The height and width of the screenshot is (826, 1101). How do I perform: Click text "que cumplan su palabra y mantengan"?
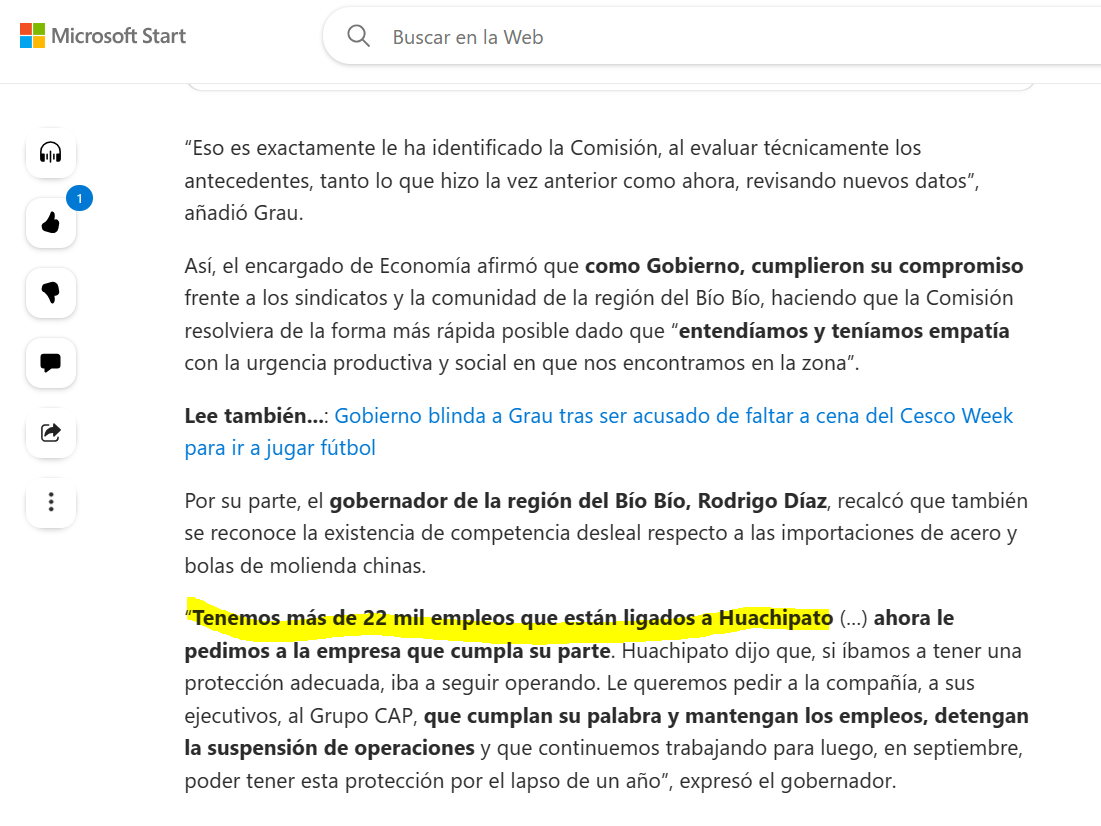[612, 716]
